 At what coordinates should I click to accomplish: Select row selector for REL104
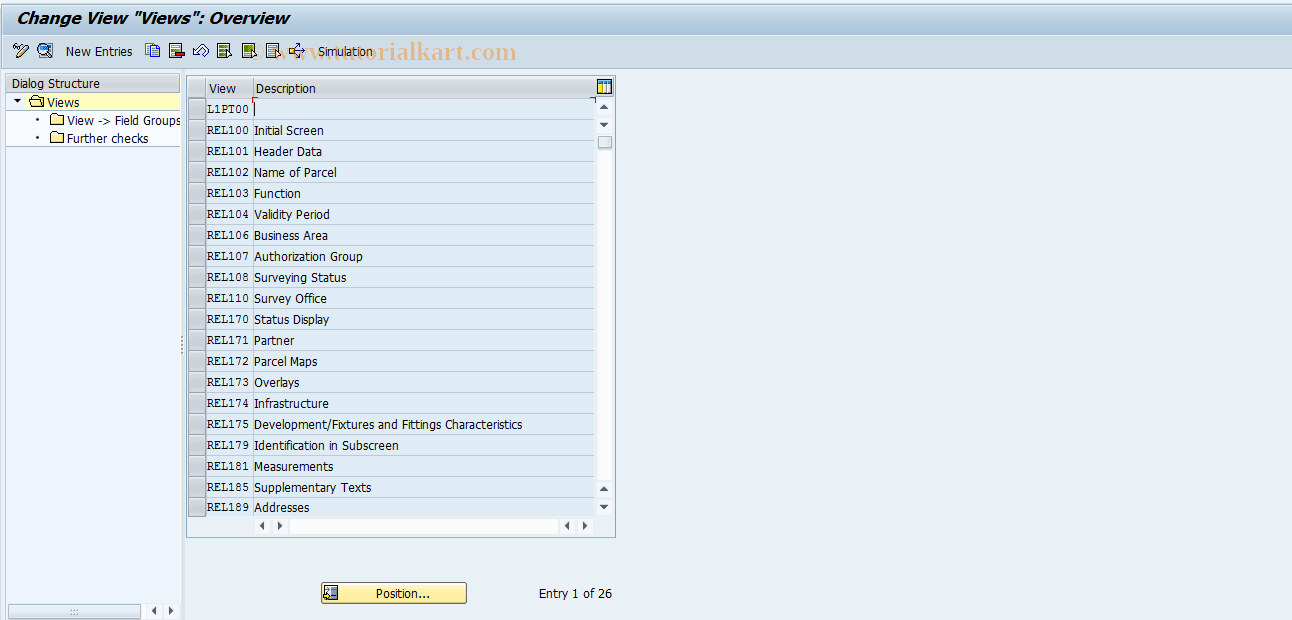point(197,214)
